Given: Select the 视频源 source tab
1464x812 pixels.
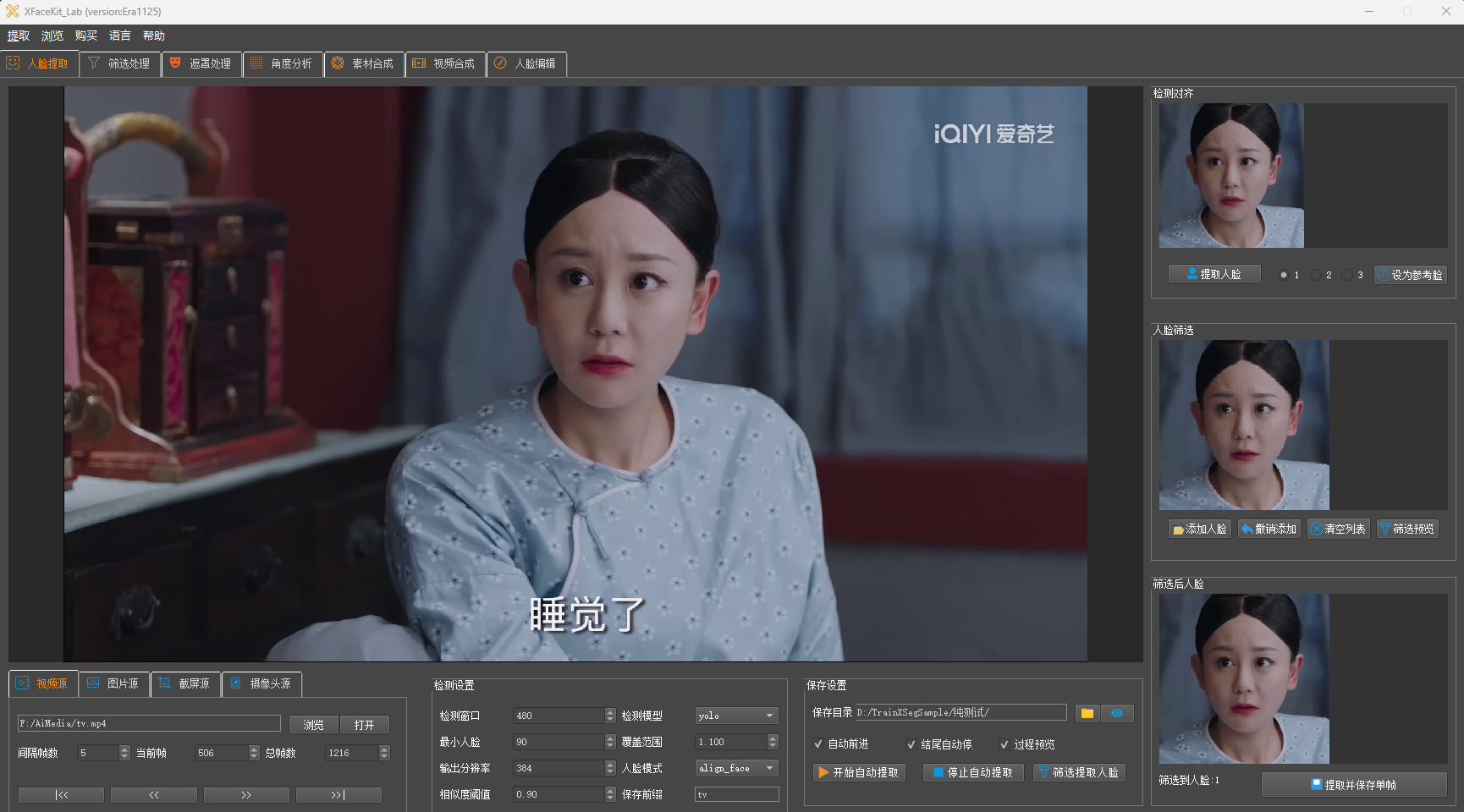Looking at the screenshot, I should tap(43, 683).
